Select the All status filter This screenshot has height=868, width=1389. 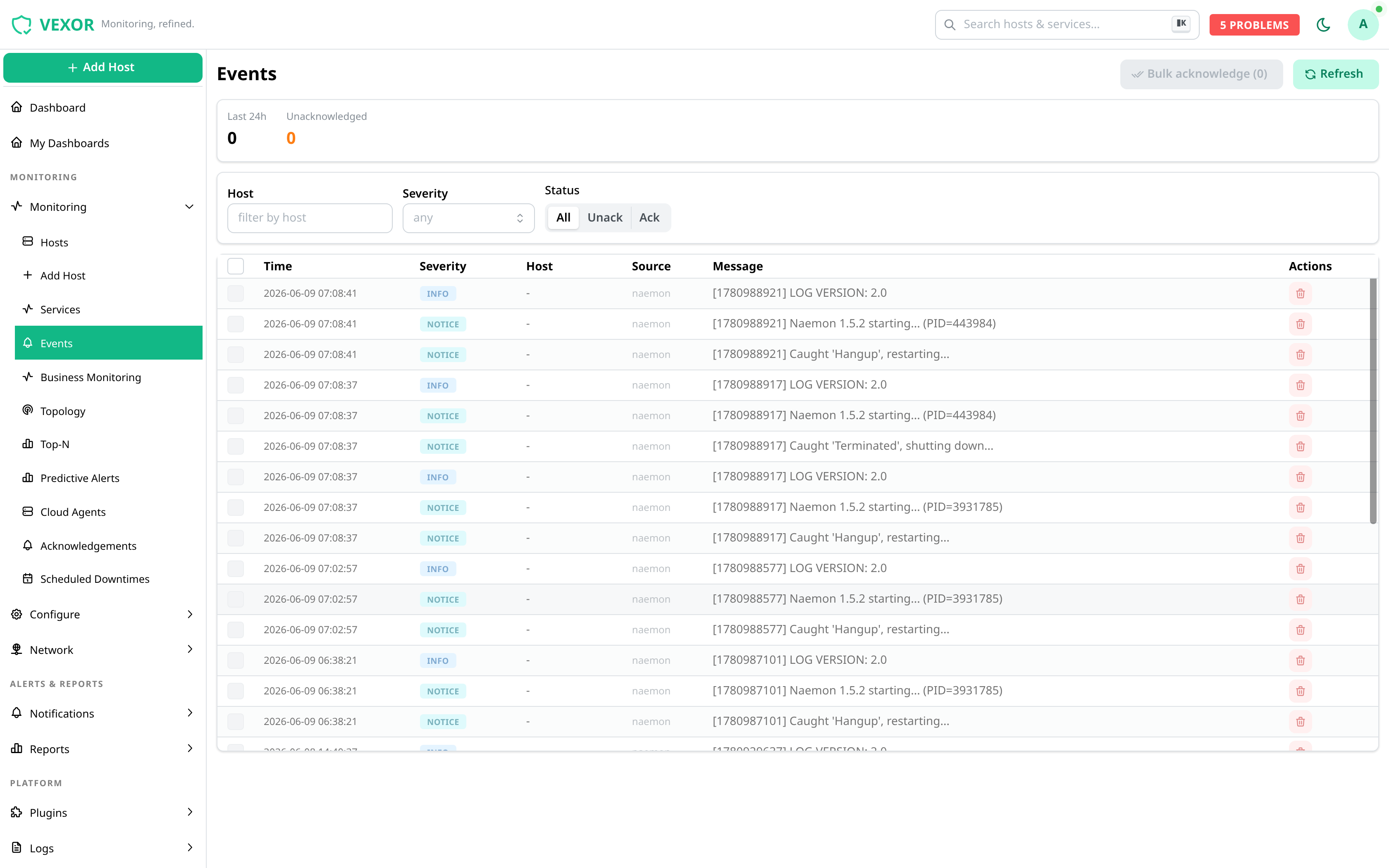point(563,217)
